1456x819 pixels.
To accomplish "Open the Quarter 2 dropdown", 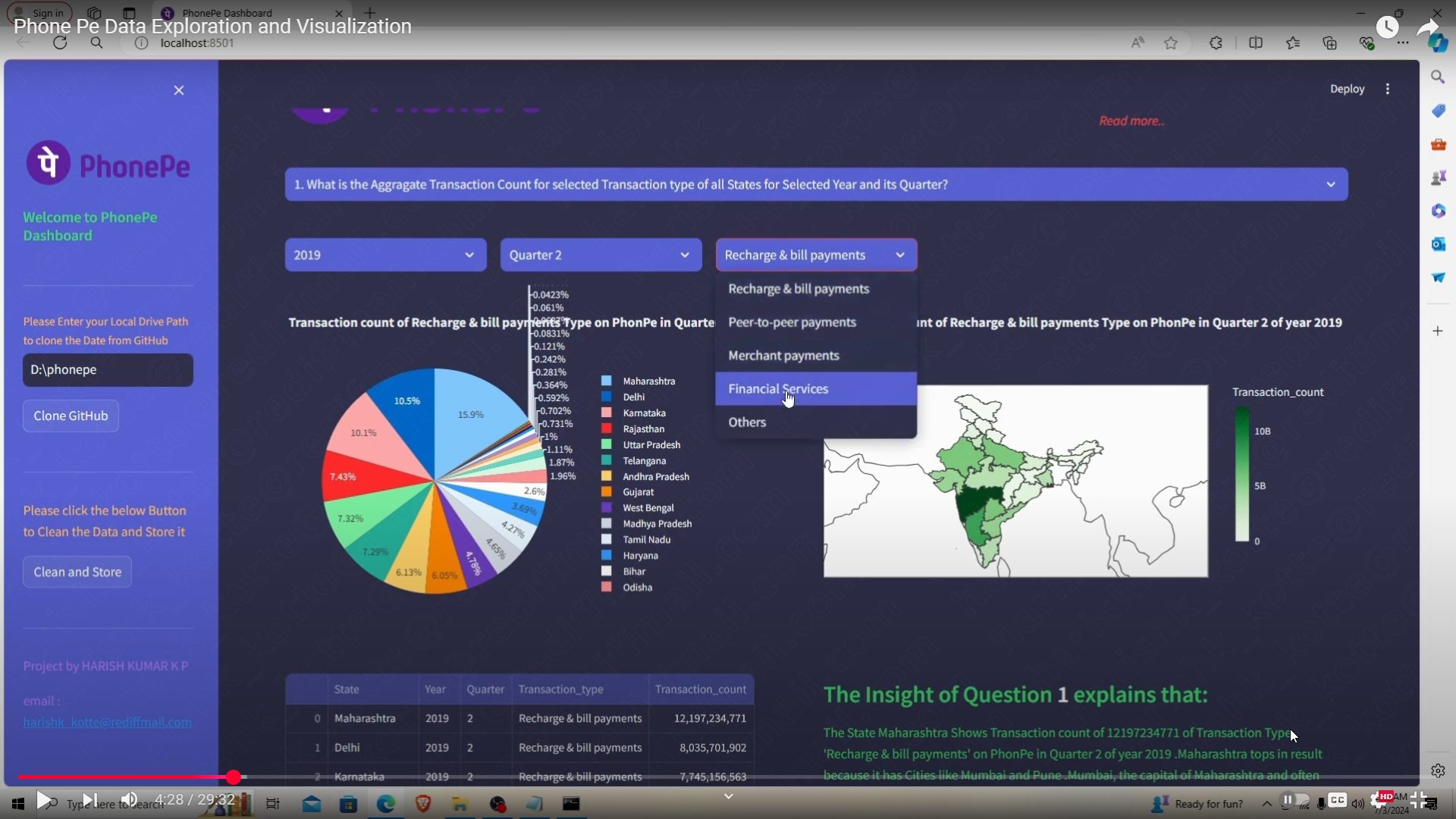I will pos(601,255).
